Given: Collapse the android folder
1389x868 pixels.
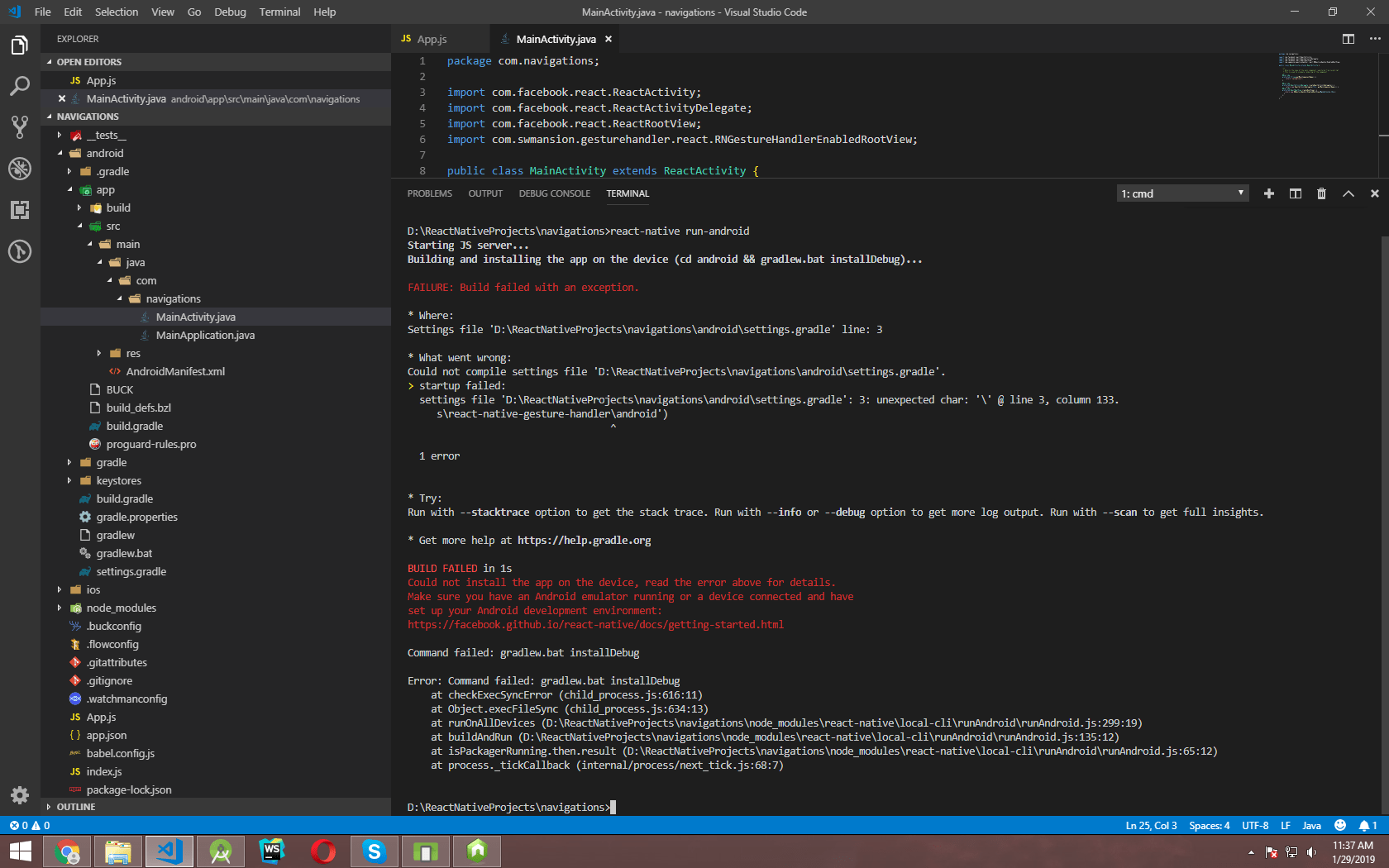Looking at the screenshot, I should (60, 153).
